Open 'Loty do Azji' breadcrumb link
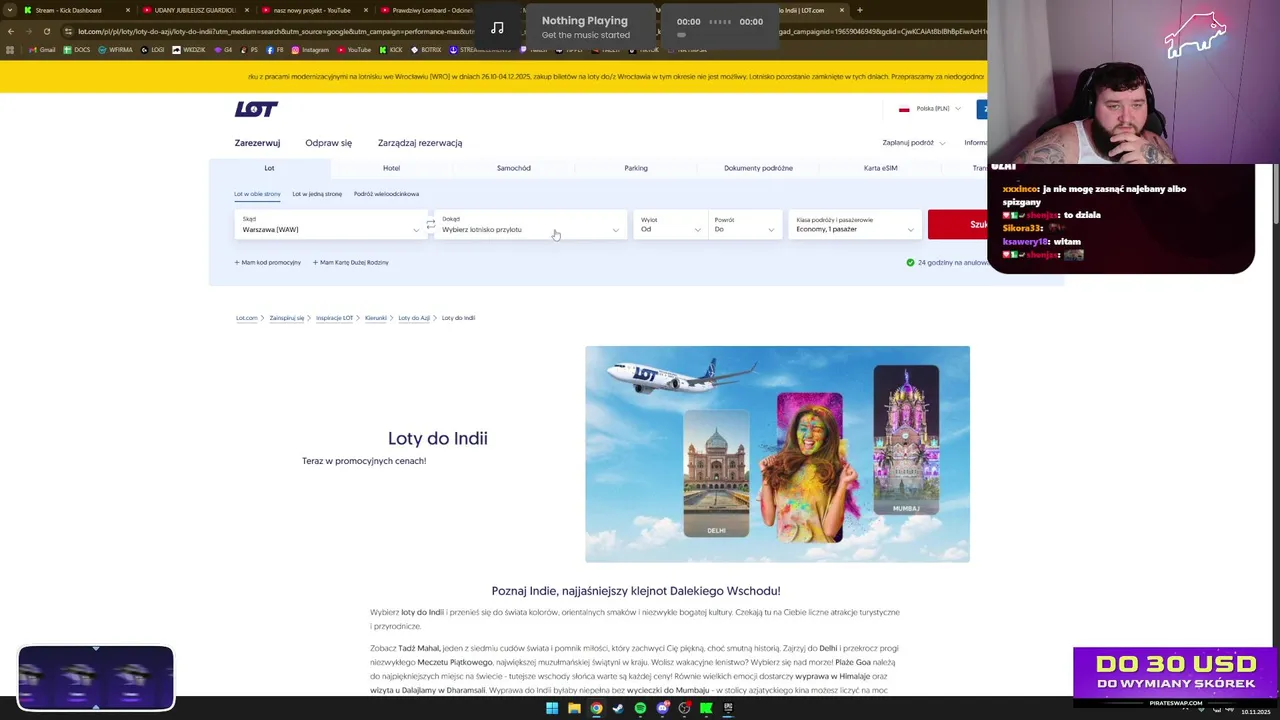Image resolution: width=1280 pixels, height=720 pixels. click(x=414, y=318)
